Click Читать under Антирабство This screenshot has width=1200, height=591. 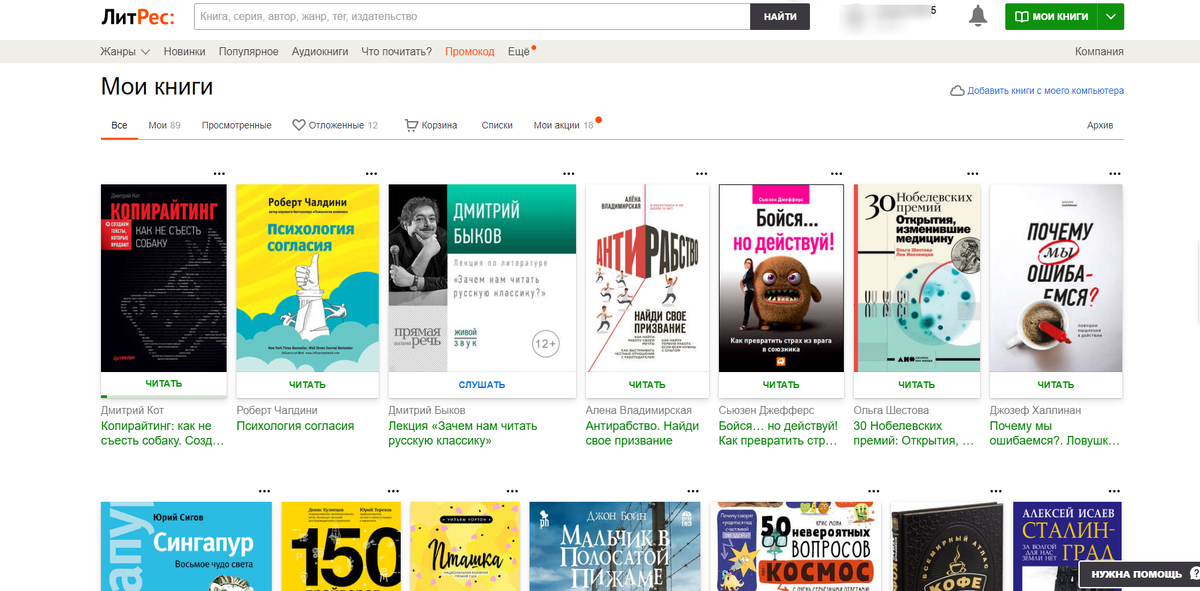[647, 385]
